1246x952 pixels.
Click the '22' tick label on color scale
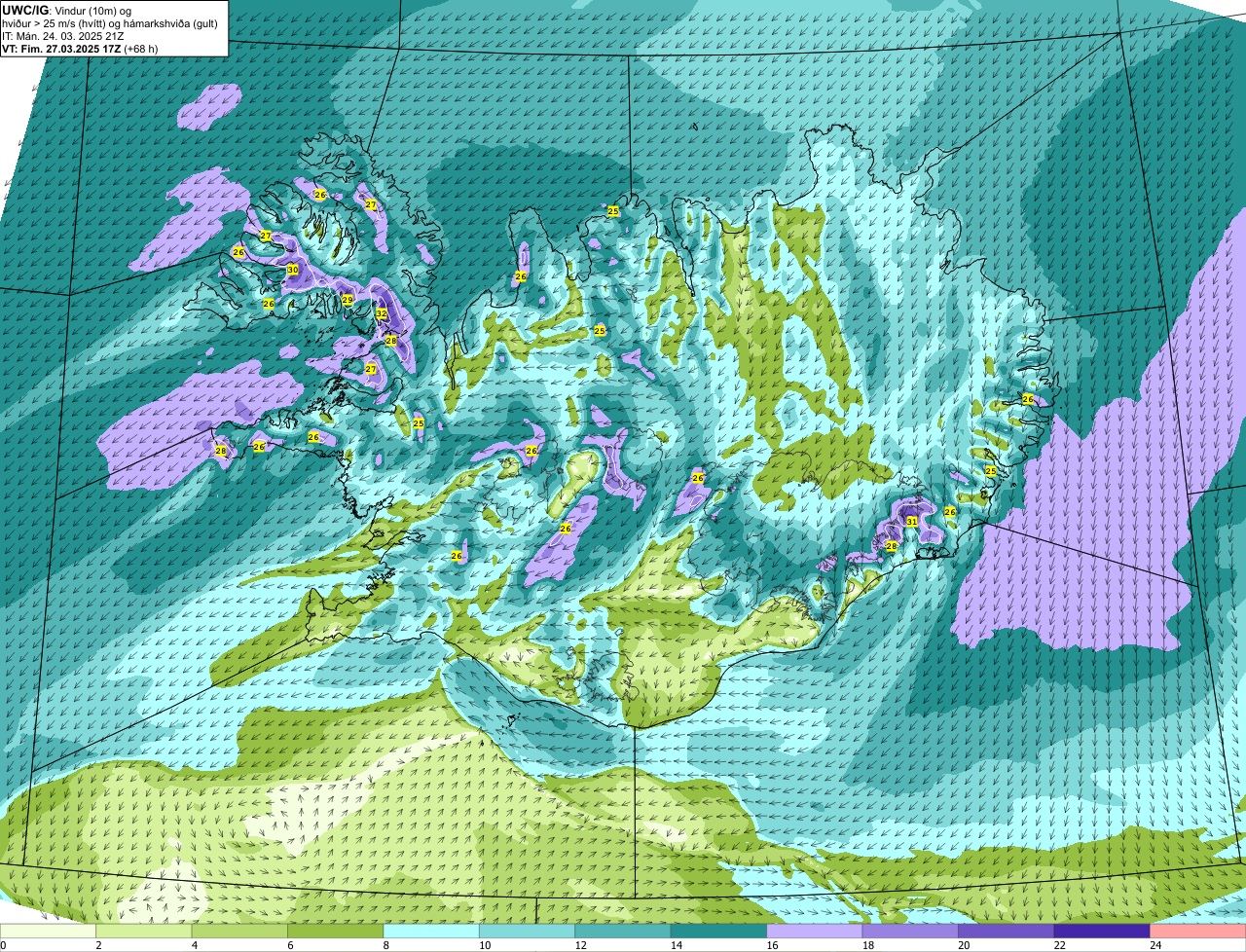[x=1059, y=945]
